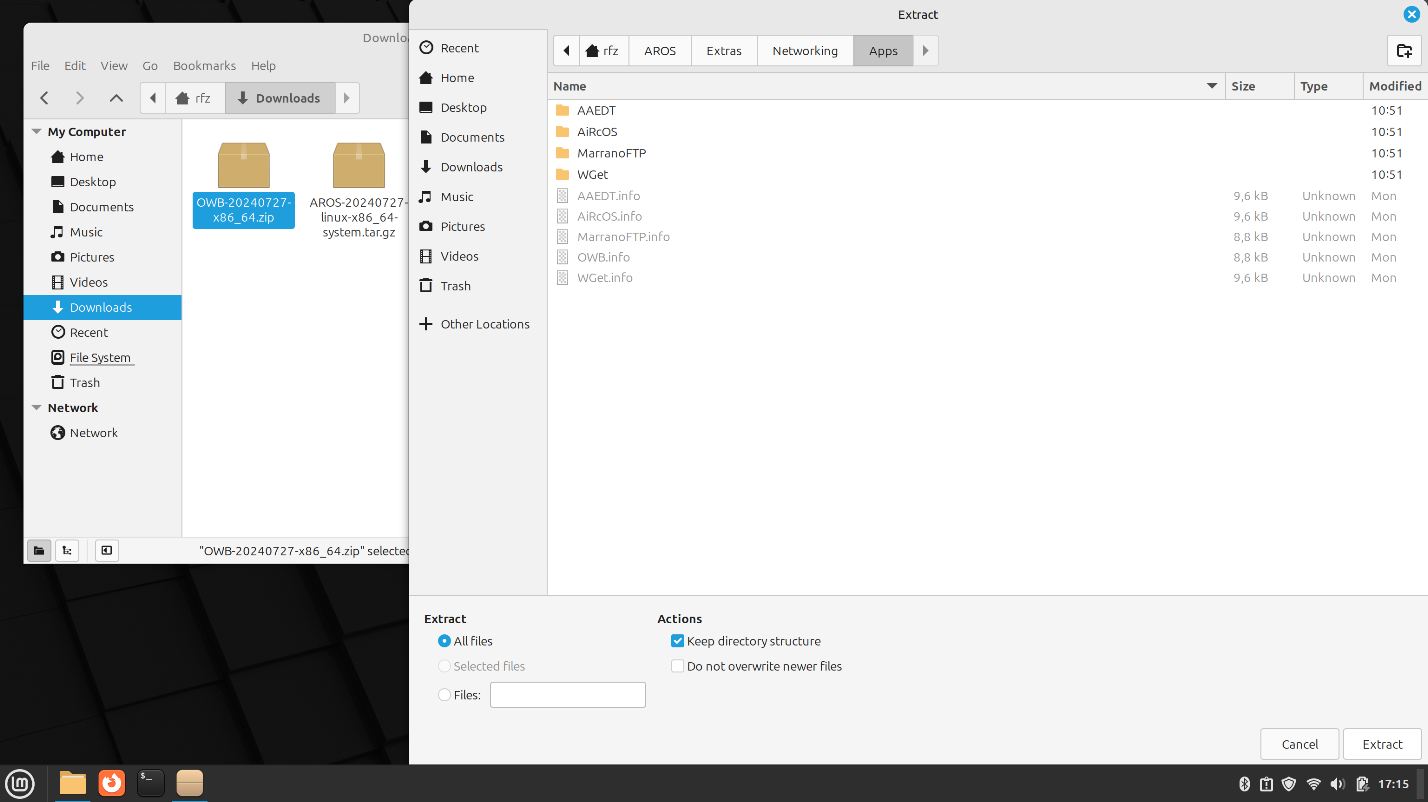Click file manager path bar right arrow
The image size is (1428, 802).
(346, 98)
